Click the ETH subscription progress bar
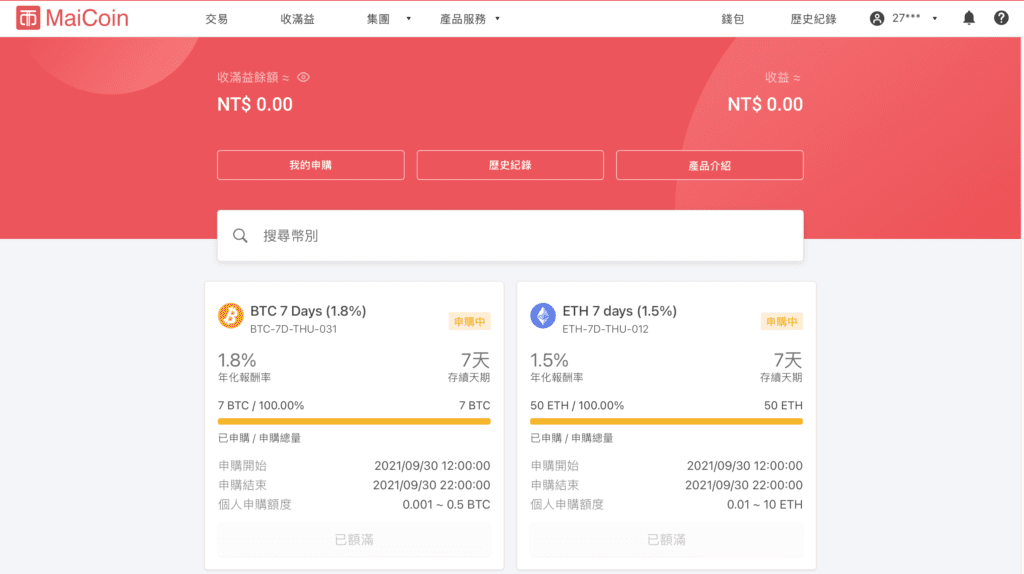This screenshot has width=1024, height=574. 666,421
